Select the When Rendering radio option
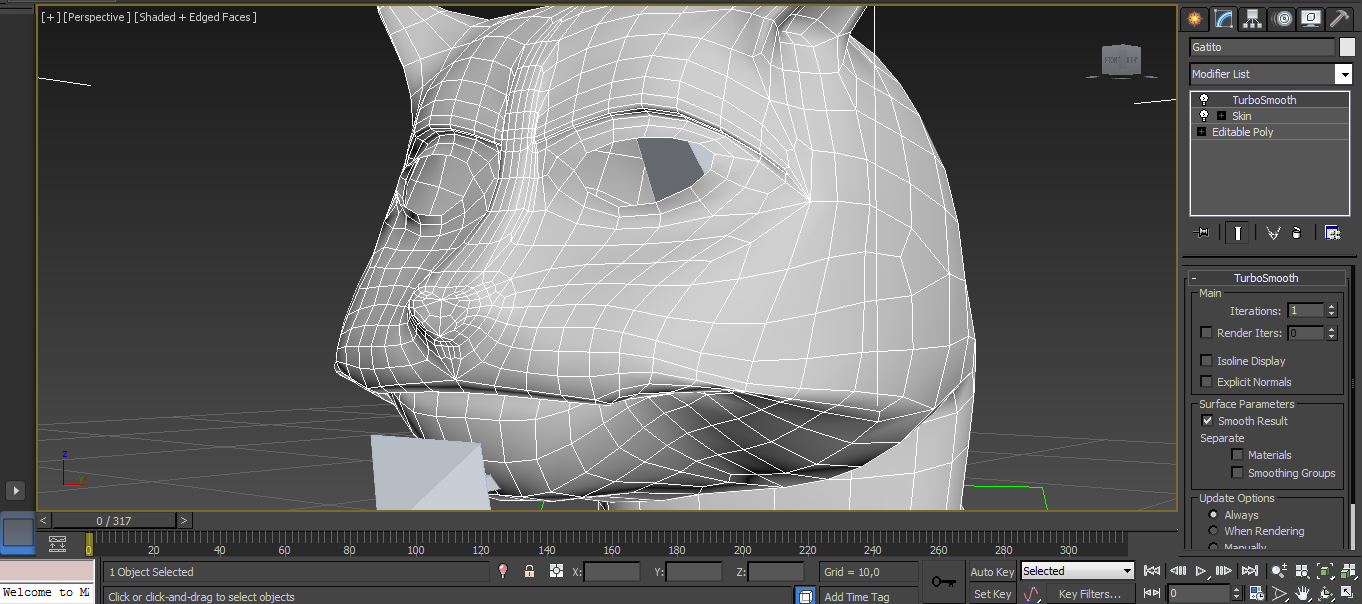The image size is (1362, 604). click(x=1214, y=531)
